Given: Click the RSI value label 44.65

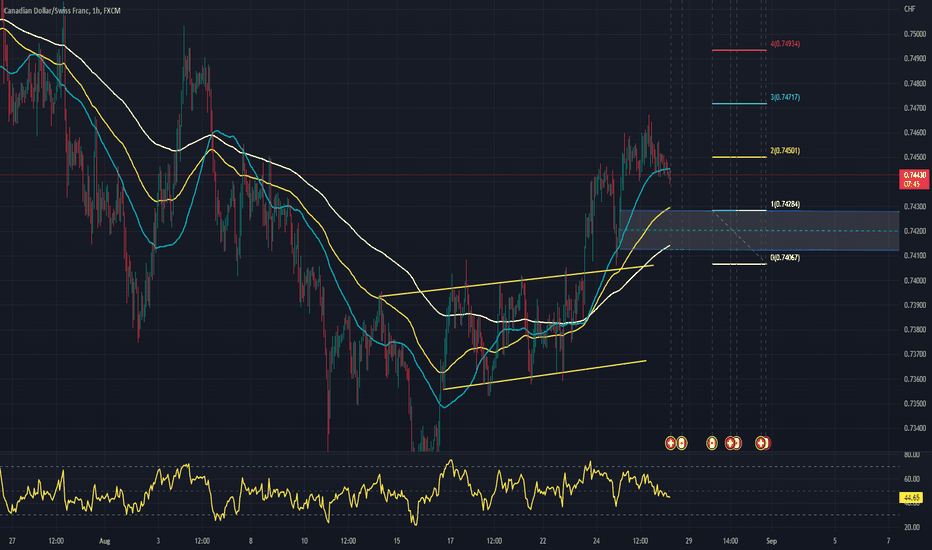Looking at the screenshot, I should (x=912, y=497).
